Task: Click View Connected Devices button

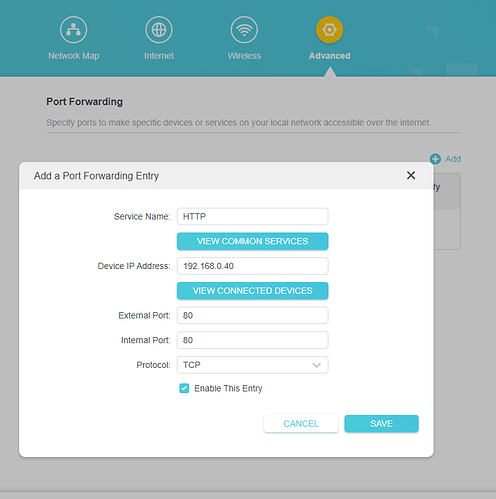Action: [x=252, y=291]
